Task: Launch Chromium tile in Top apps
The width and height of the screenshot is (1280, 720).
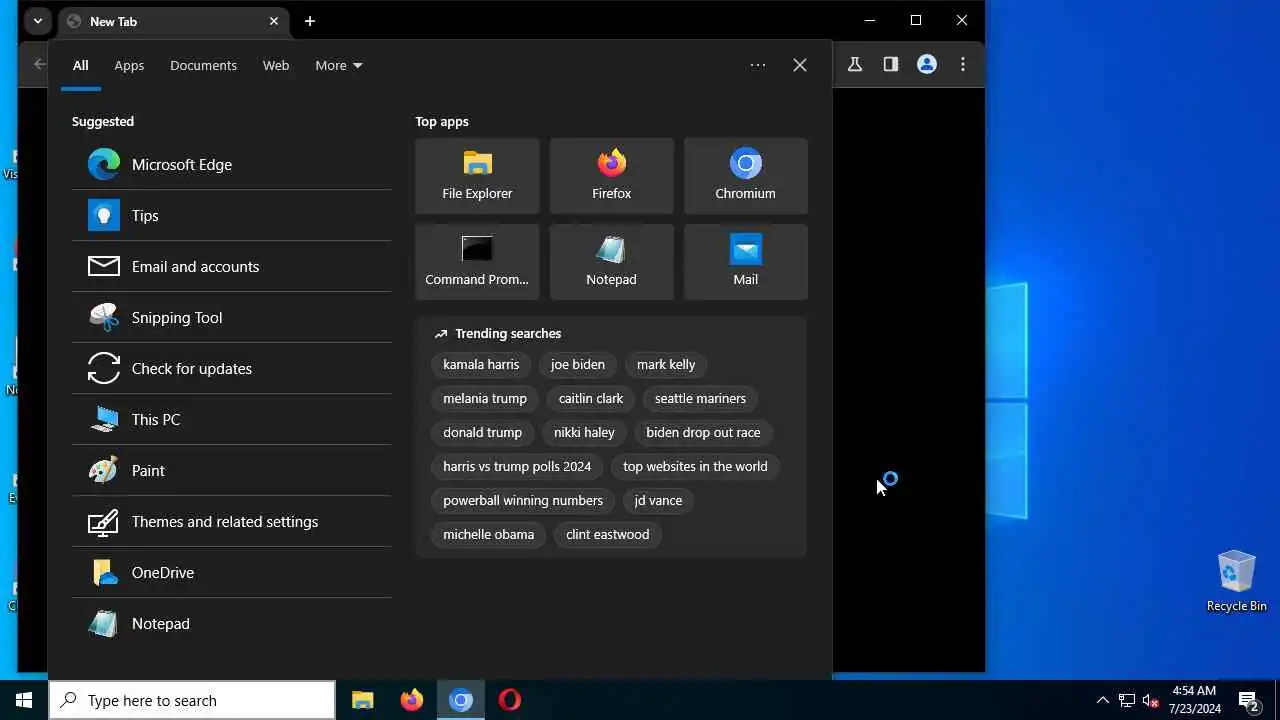Action: [x=745, y=176]
